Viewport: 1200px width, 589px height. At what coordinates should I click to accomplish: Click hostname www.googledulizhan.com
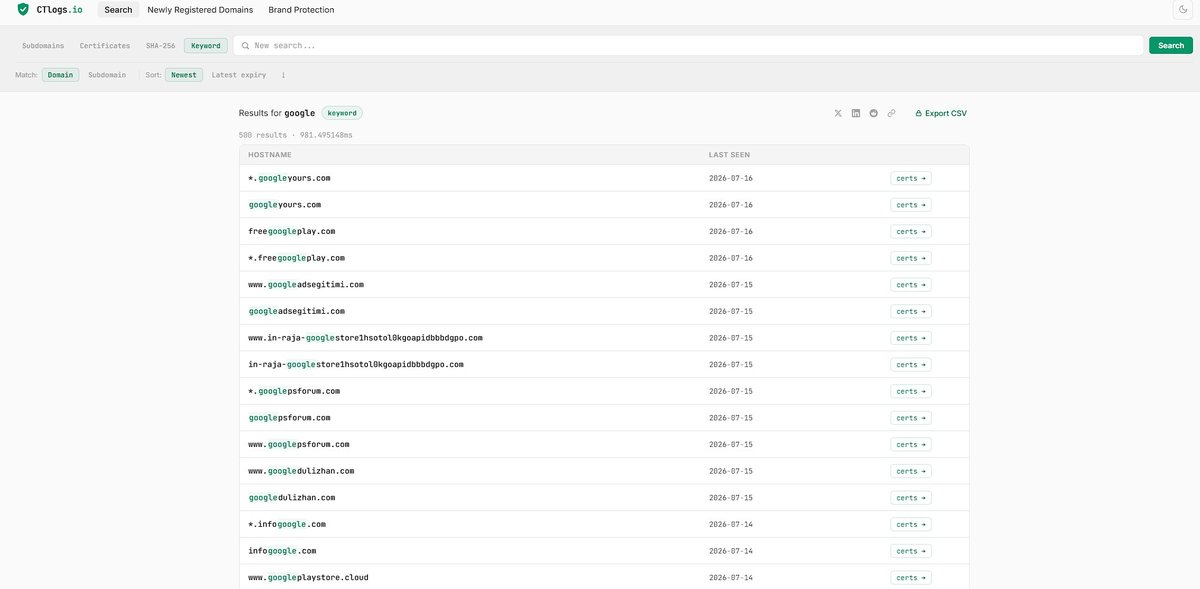pos(301,471)
